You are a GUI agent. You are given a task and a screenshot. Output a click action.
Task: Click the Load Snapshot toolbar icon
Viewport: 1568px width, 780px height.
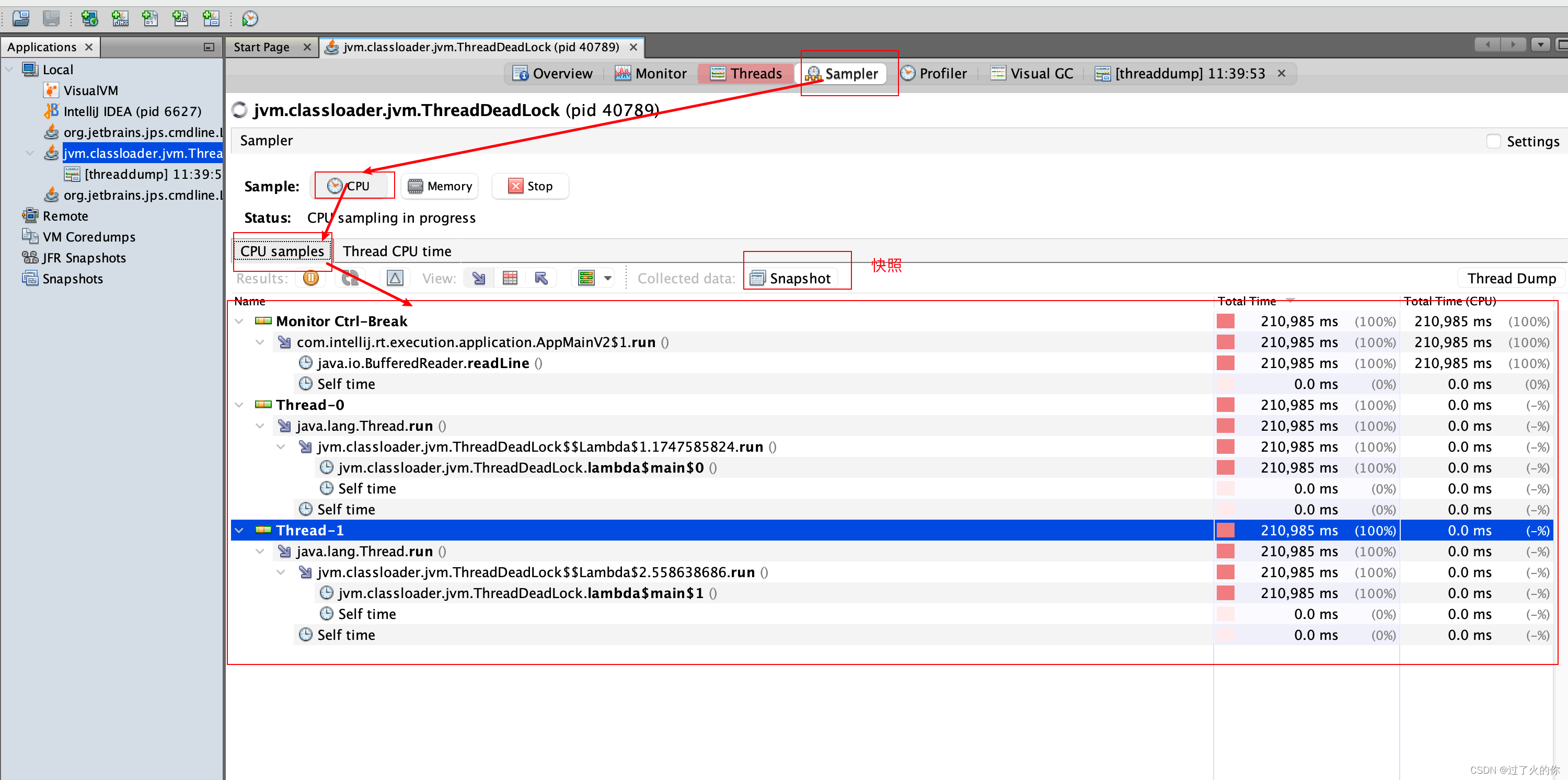click(x=21, y=18)
